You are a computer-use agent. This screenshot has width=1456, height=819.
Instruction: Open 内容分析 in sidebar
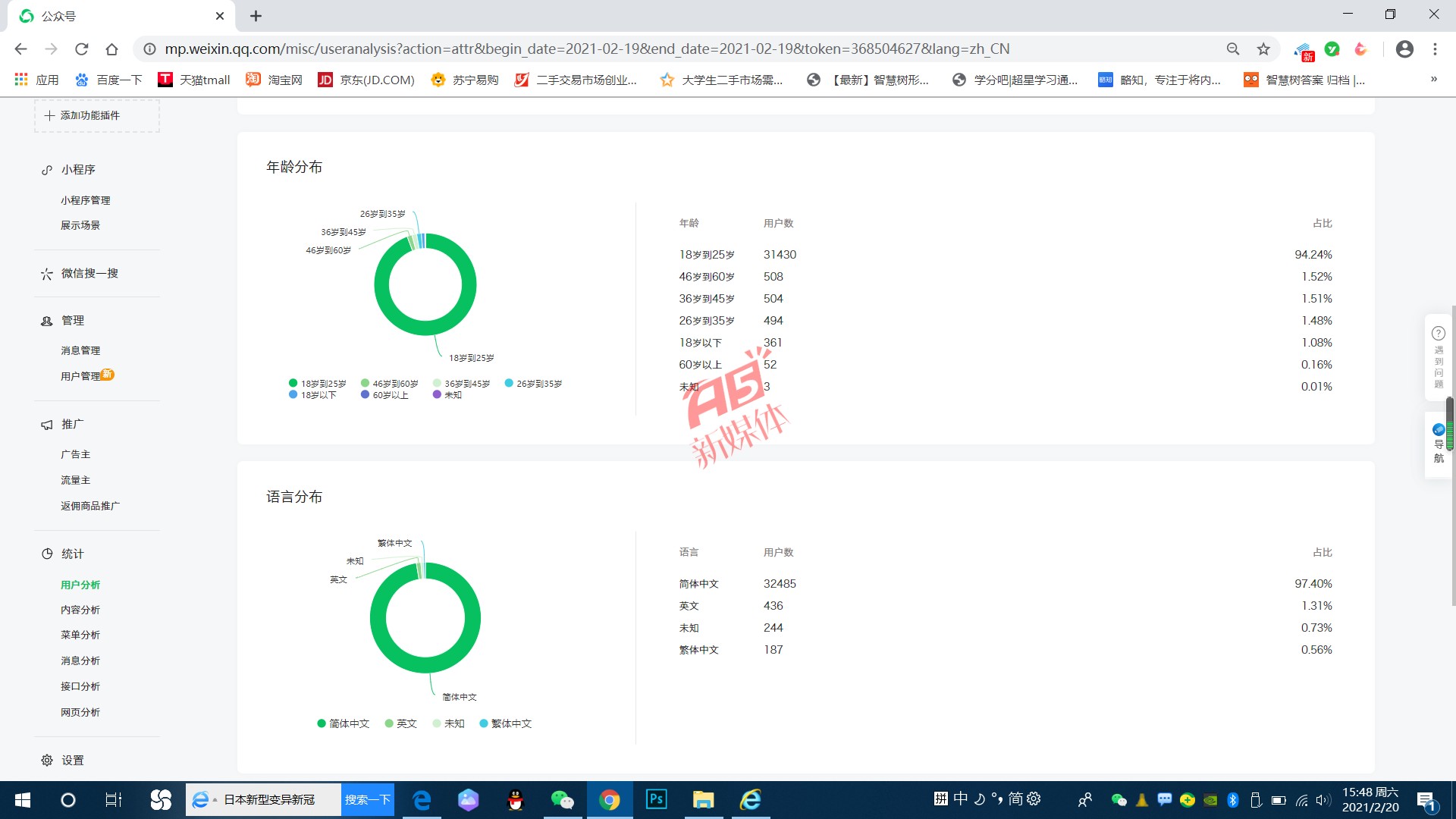80,610
